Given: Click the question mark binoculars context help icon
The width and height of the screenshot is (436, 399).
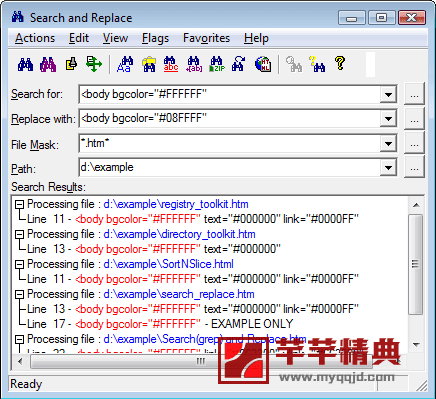Looking at the screenshot, I should tap(317, 64).
